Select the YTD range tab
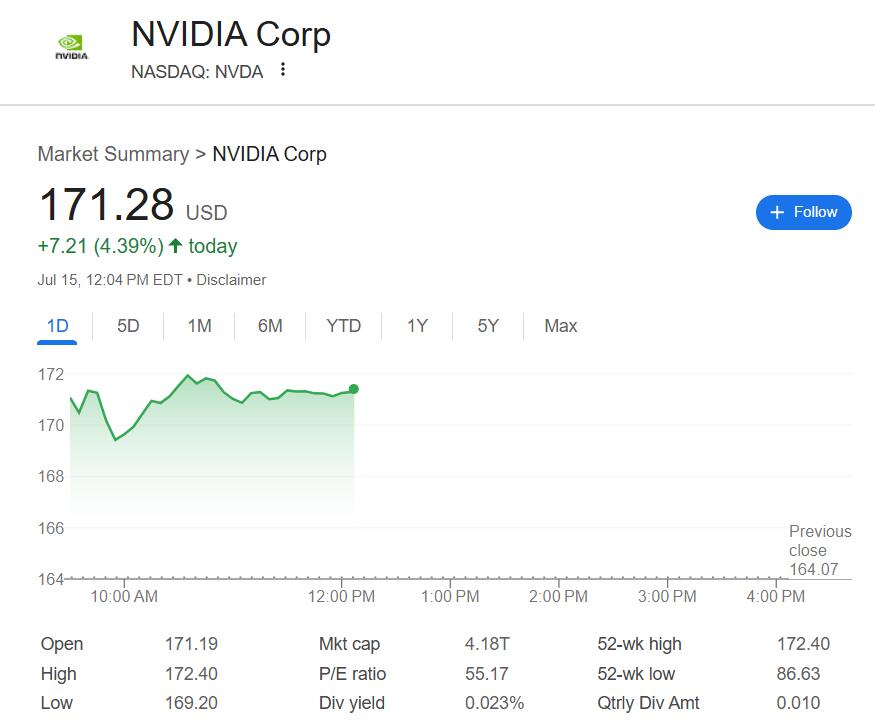875x723 pixels. pyautogui.click(x=343, y=326)
